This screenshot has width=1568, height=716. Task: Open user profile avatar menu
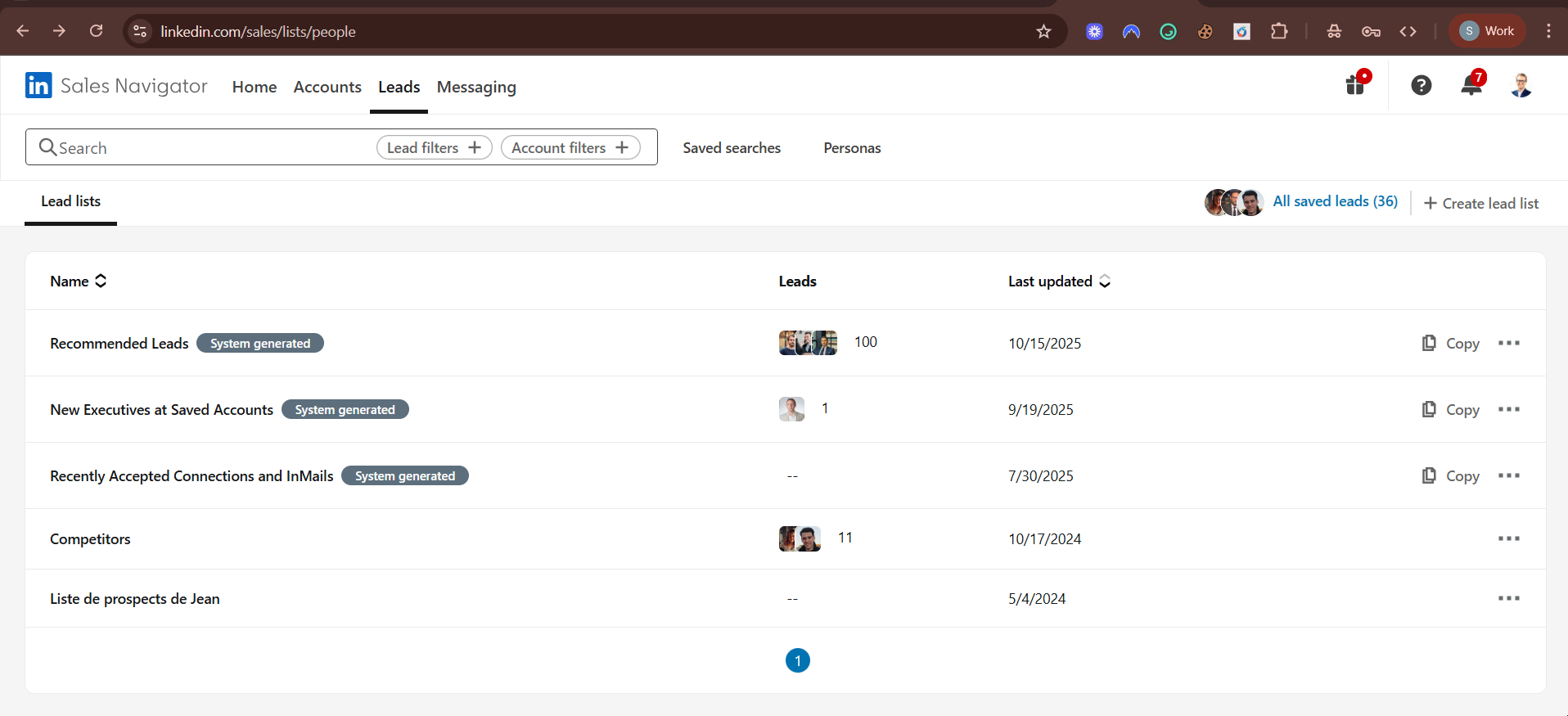click(1521, 85)
